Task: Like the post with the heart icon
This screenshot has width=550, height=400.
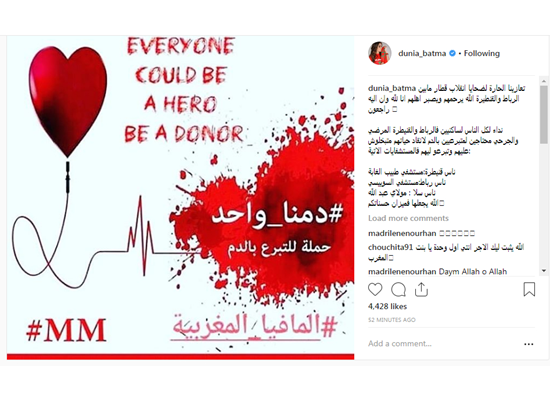Action: point(375,290)
